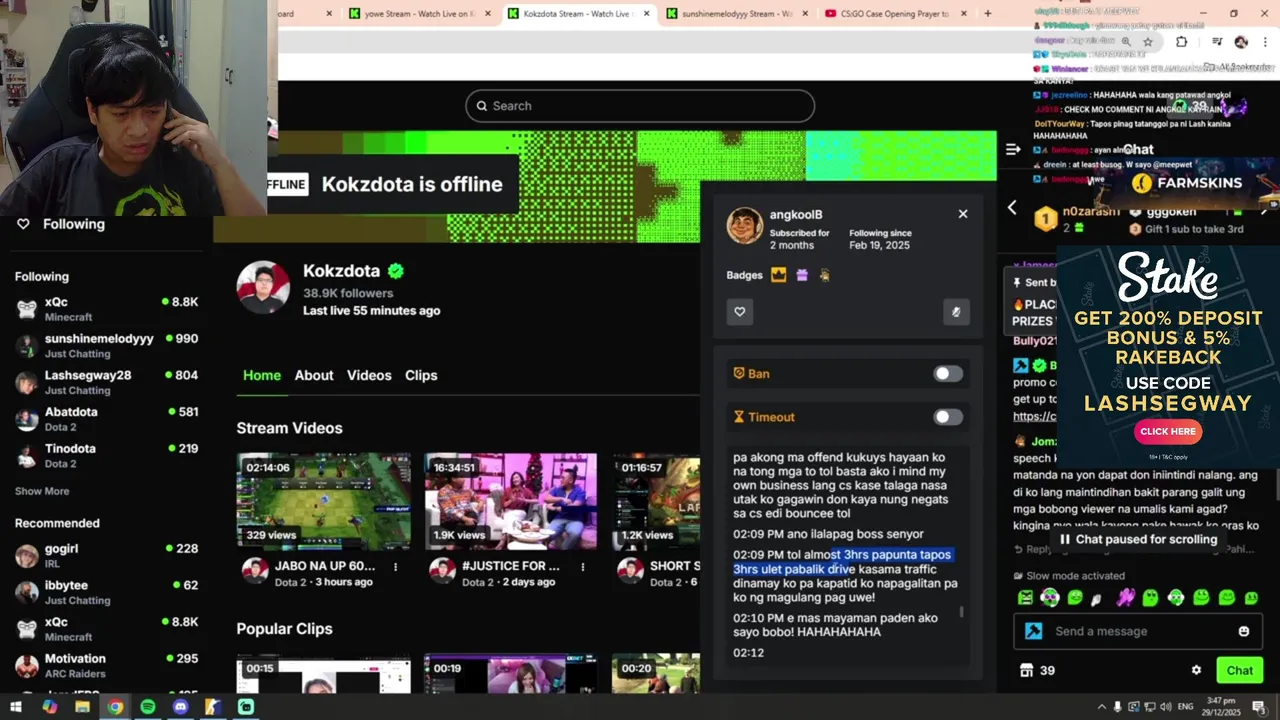Click the chat identity badge in message box
1280x720 pixels.
tap(1034, 631)
